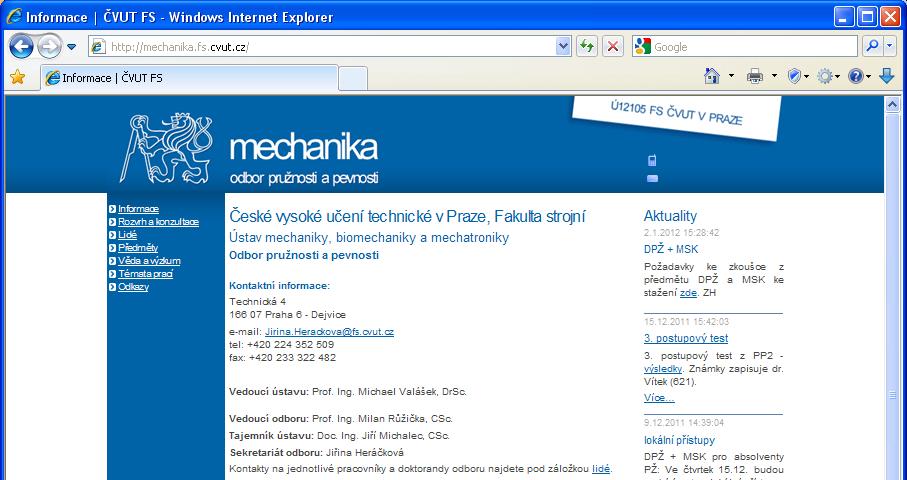907x480 pixels.
Task: Go back with the browser Back arrow
Action: pos(21,46)
